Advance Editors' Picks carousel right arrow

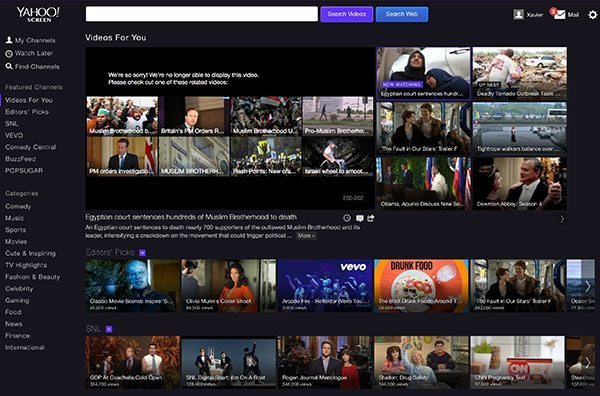588,286
